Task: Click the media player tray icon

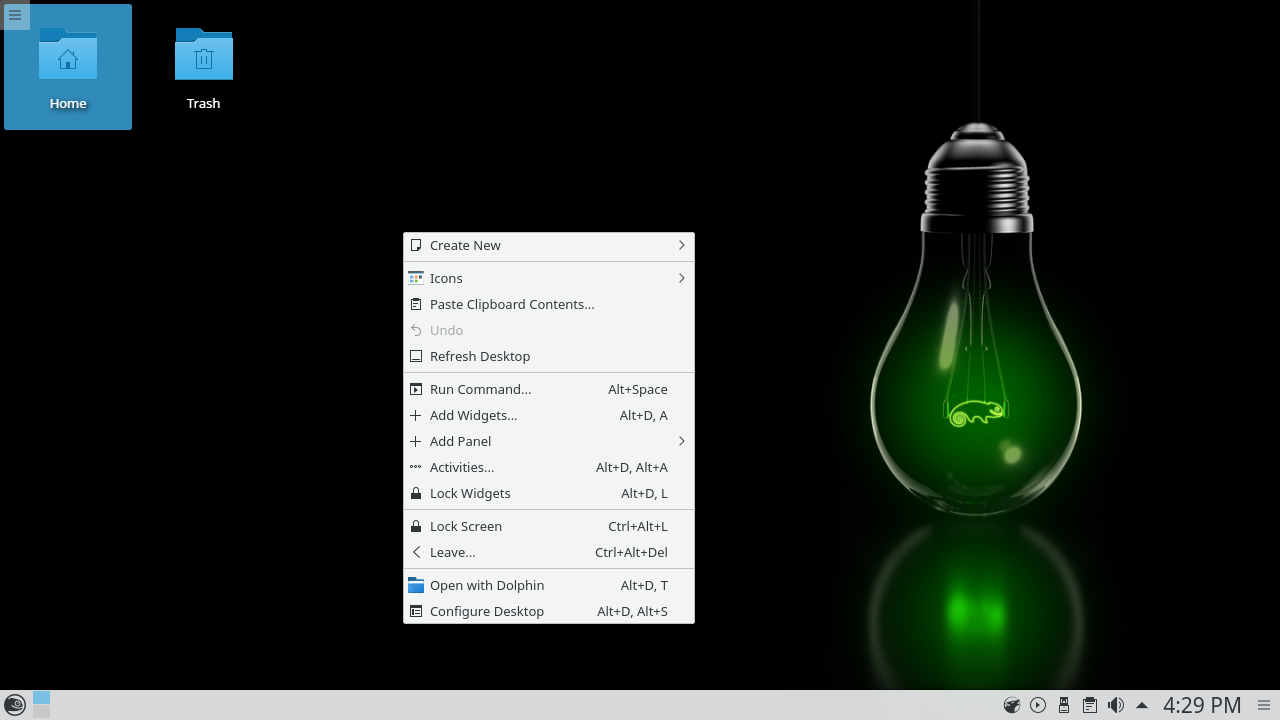Action: 1038,705
